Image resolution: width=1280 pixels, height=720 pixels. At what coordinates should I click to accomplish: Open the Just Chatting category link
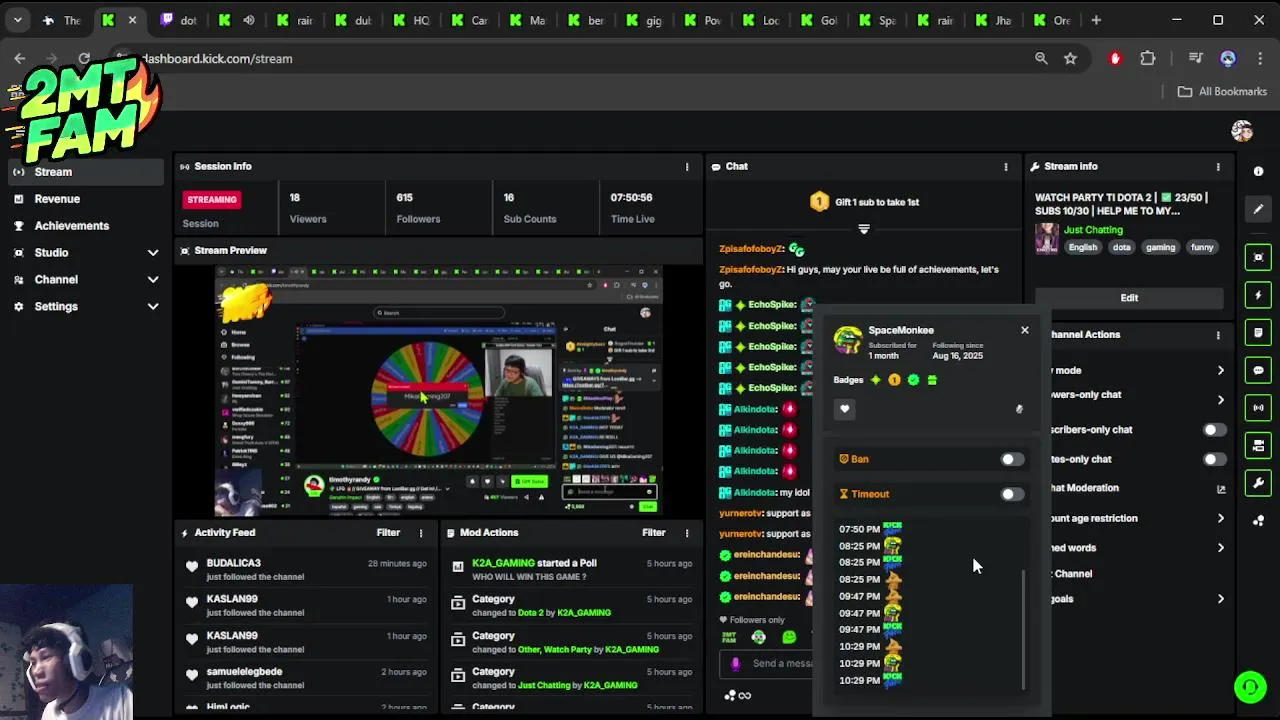click(x=1093, y=230)
